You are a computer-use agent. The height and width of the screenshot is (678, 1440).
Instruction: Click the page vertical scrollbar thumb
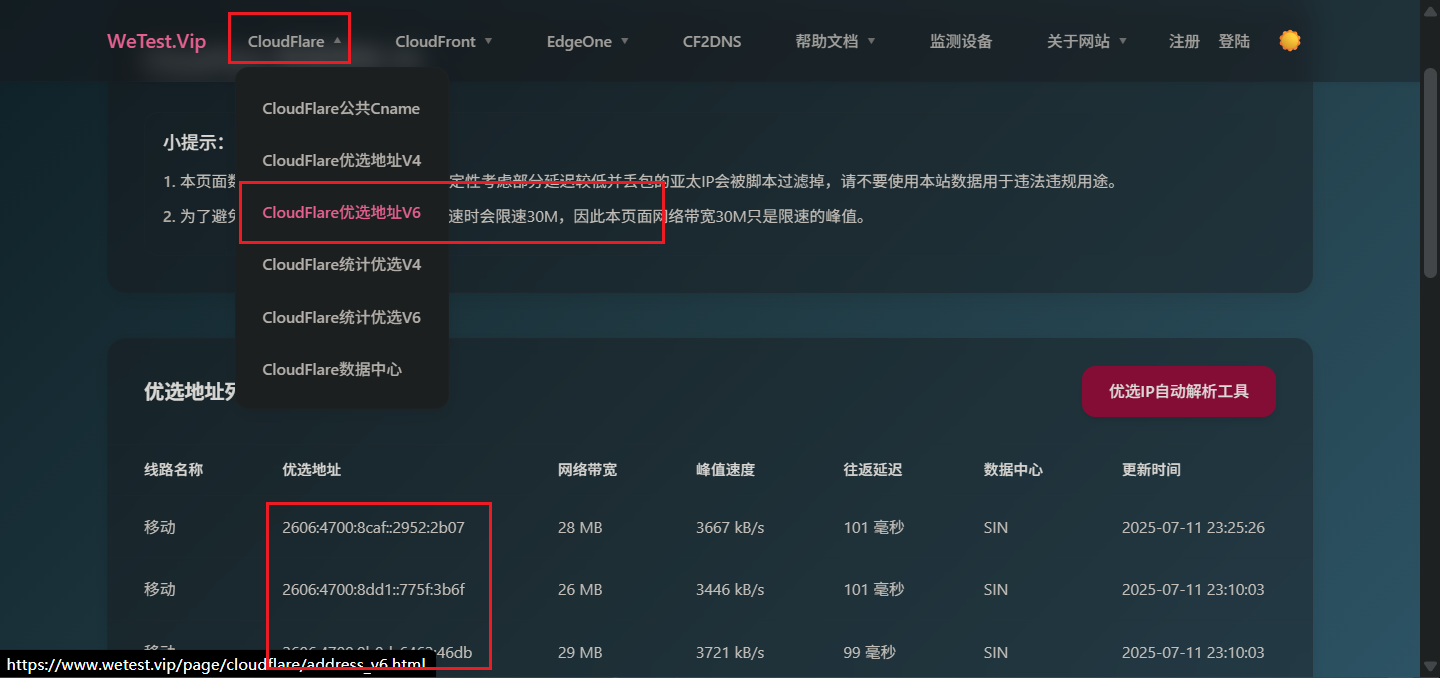click(x=1430, y=172)
